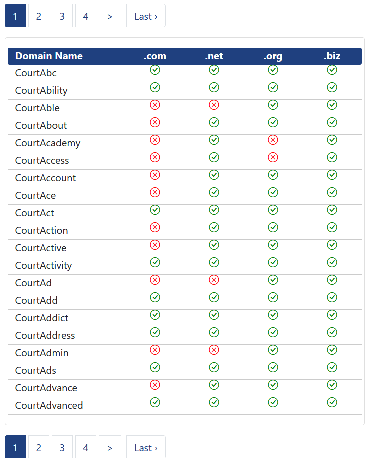Click green check for CourtActivity .org
Screen dimensions: 368x458
273,262
